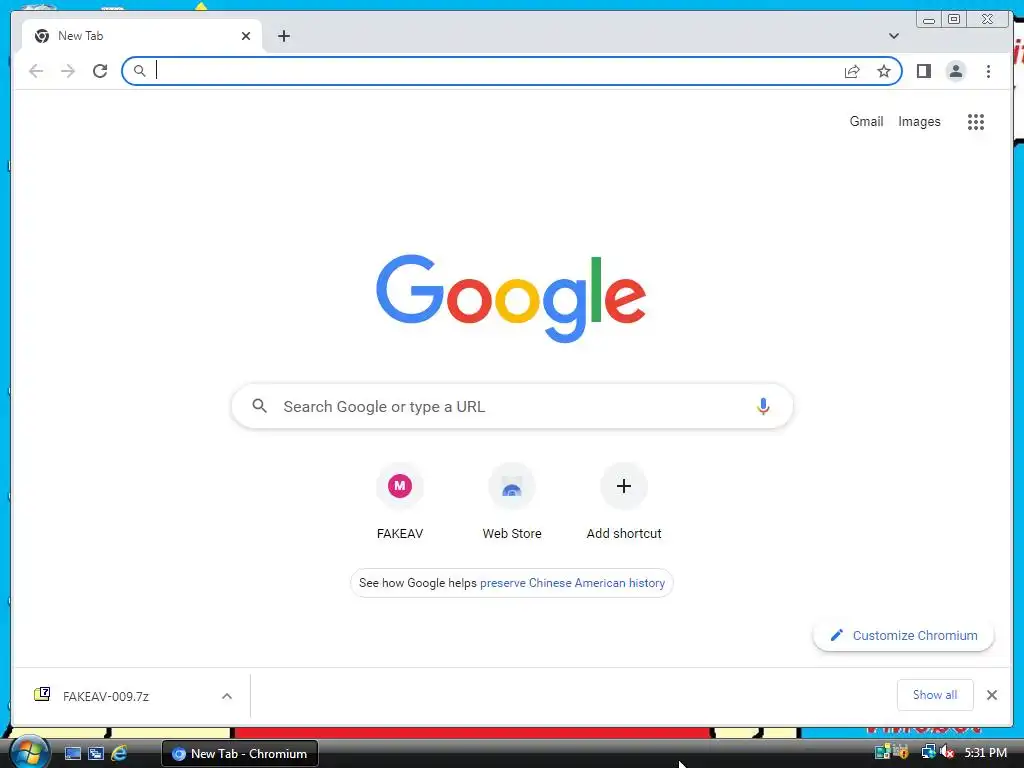Click the network tray icon
1024x768 pixels.
click(928, 752)
